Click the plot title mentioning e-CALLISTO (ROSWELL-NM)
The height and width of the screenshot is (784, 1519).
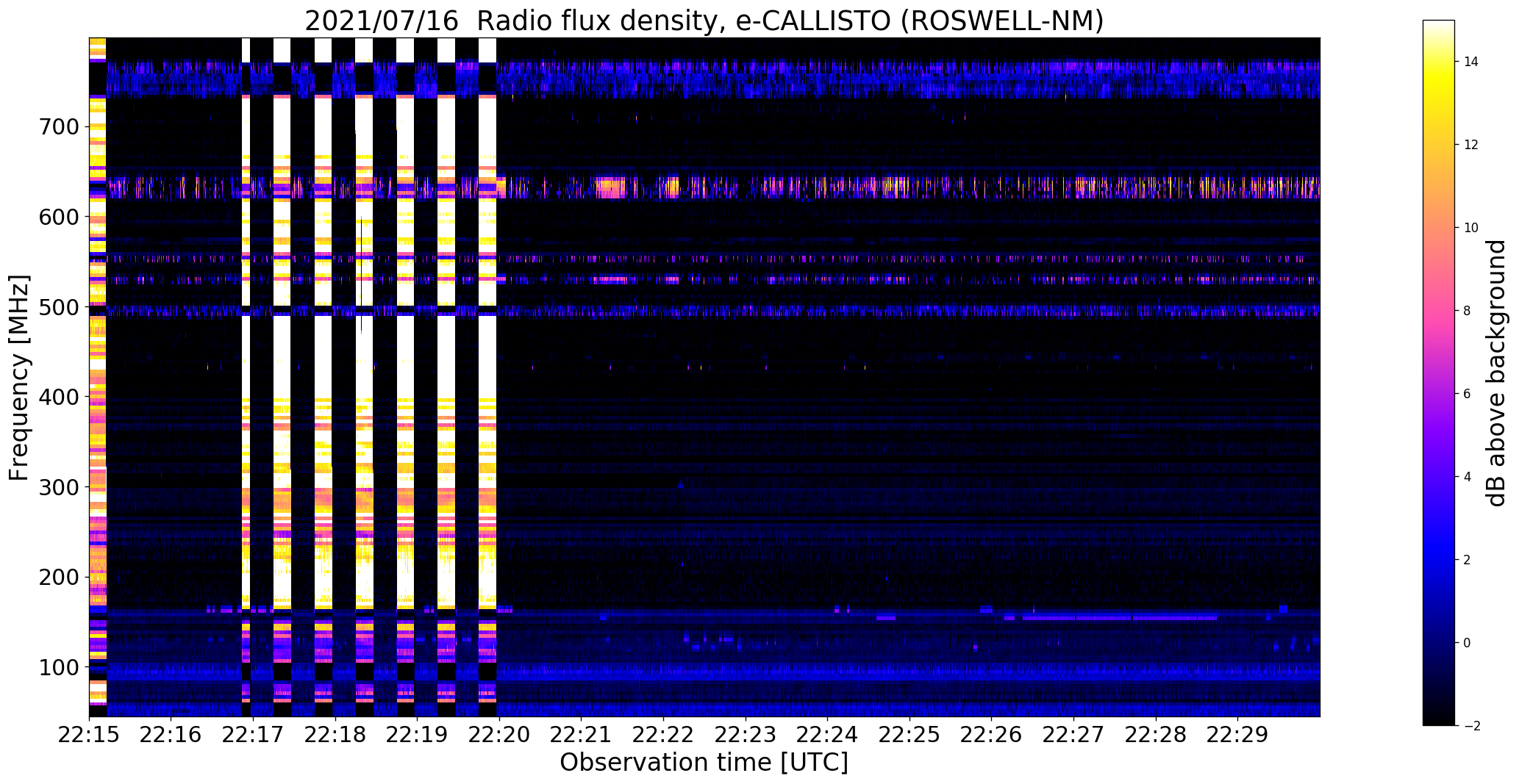(x=704, y=21)
